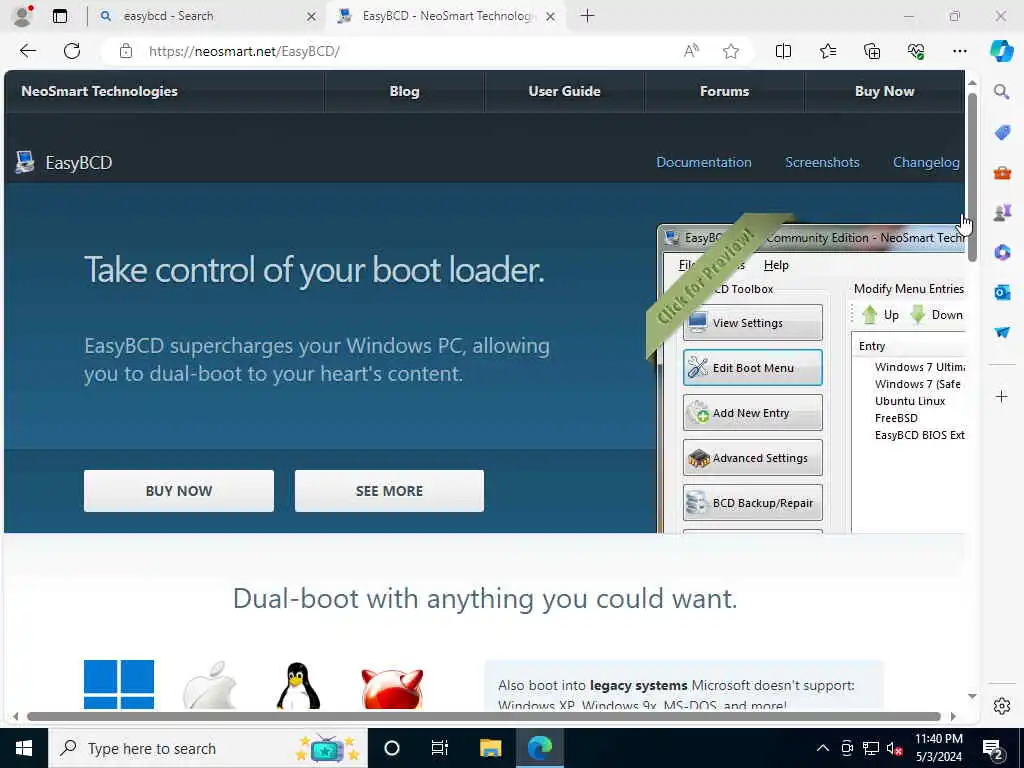
Task: Open sidebar Games chess icon
Action: coord(1002,212)
